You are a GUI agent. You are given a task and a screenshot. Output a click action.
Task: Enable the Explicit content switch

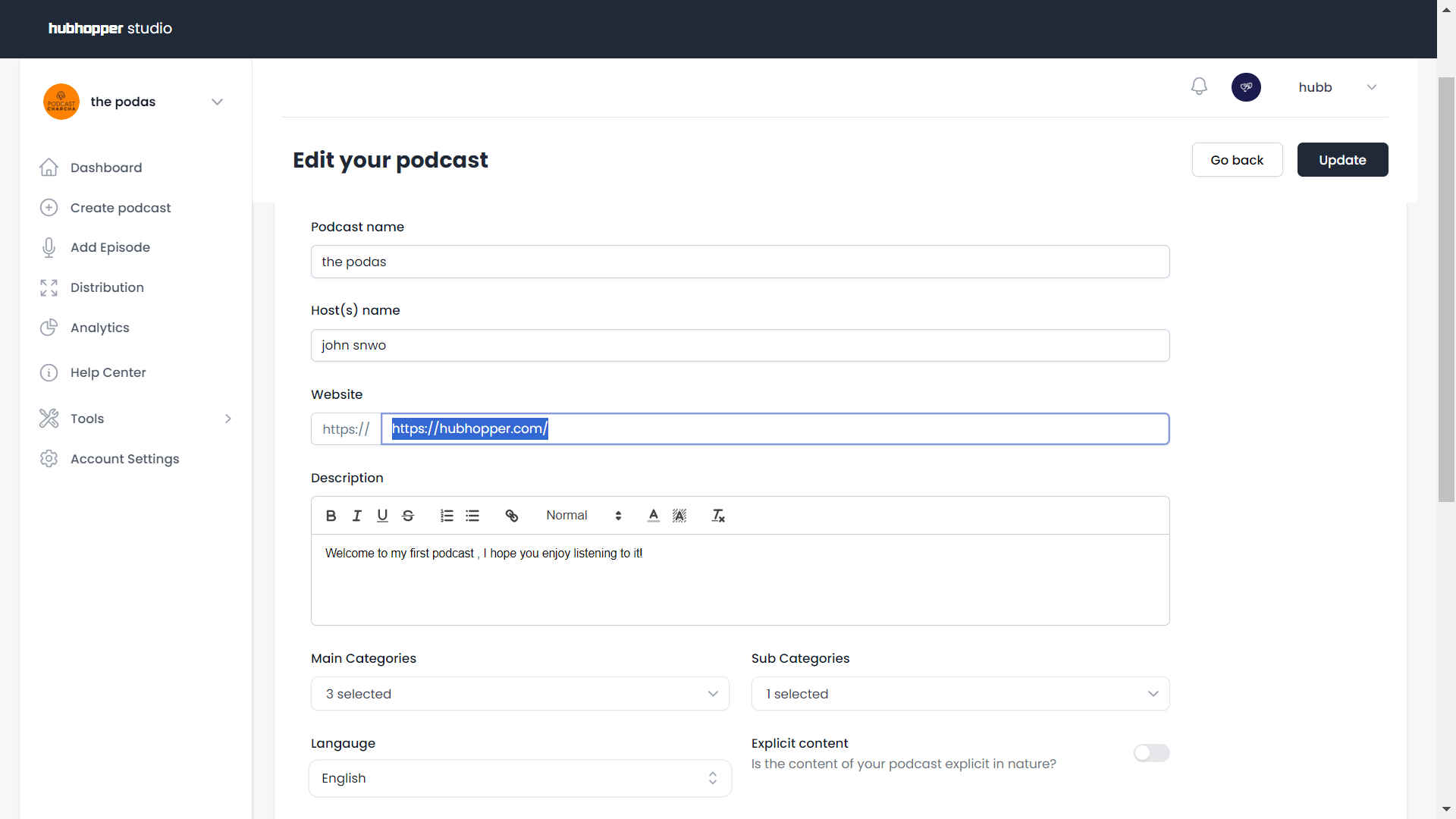[1151, 753]
